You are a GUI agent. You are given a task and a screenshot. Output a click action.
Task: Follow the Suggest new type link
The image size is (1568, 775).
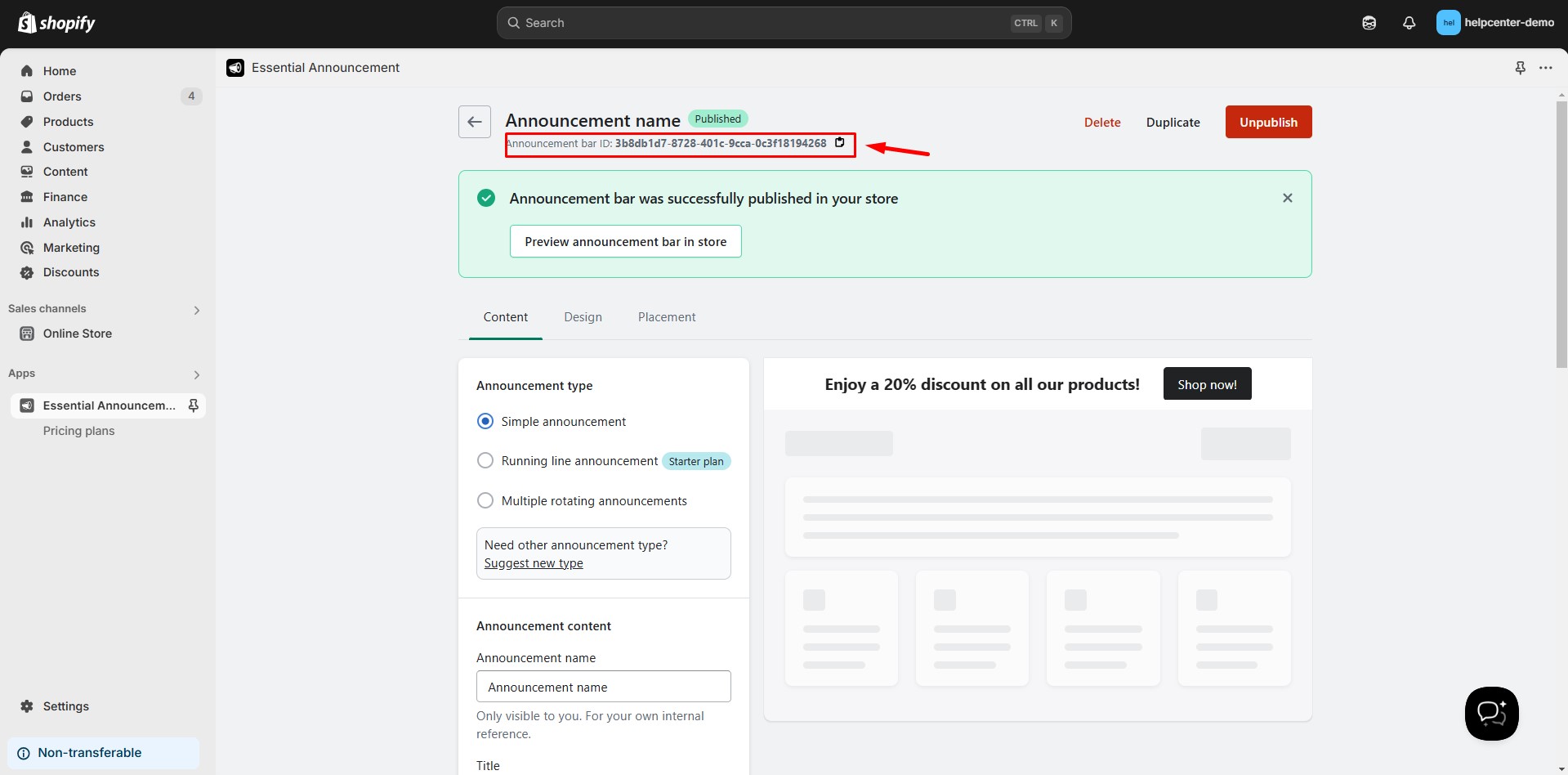coord(534,563)
